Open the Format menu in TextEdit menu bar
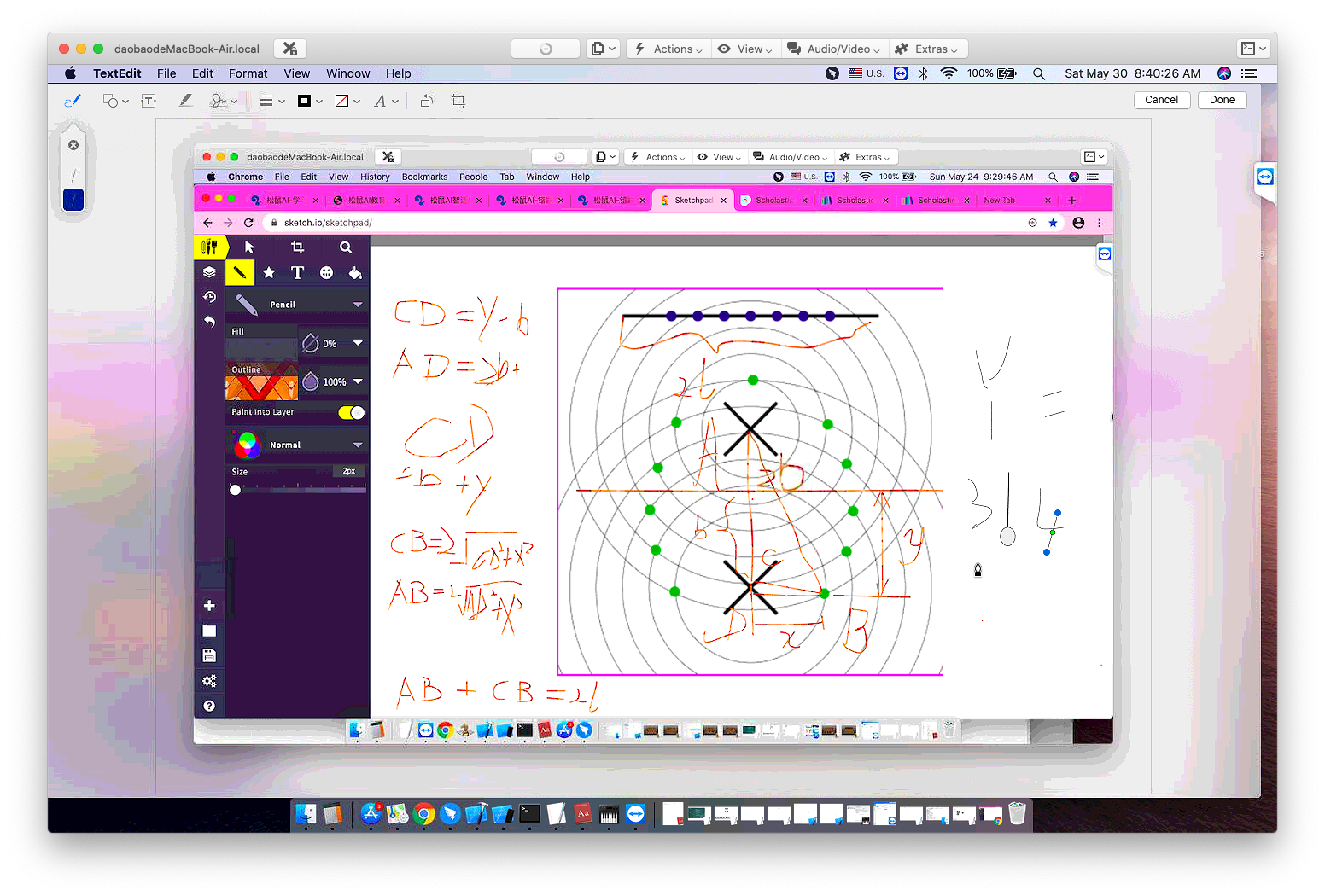1325x896 pixels. (x=248, y=73)
